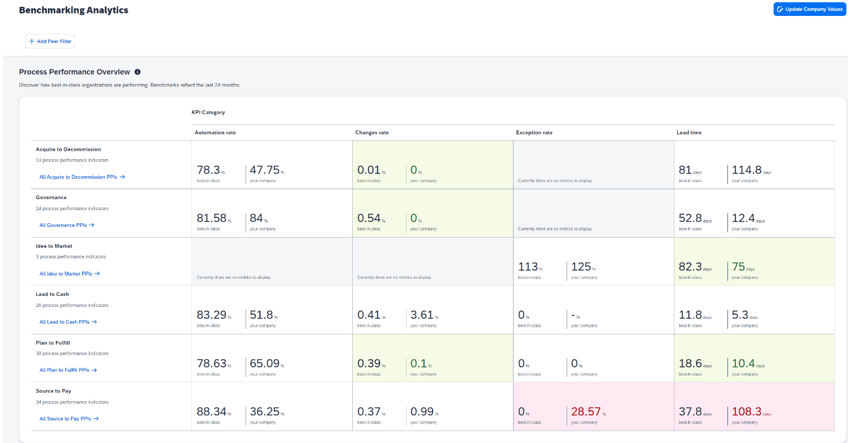
Task: Click the green 75 days Idea to Market value
Action: point(739,267)
